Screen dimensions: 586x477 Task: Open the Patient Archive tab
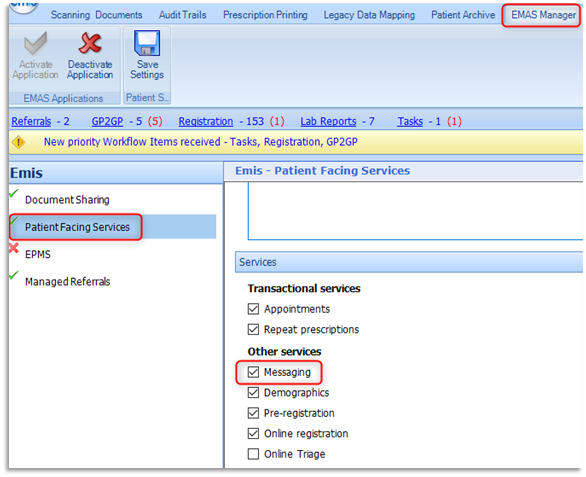tap(463, 15)
